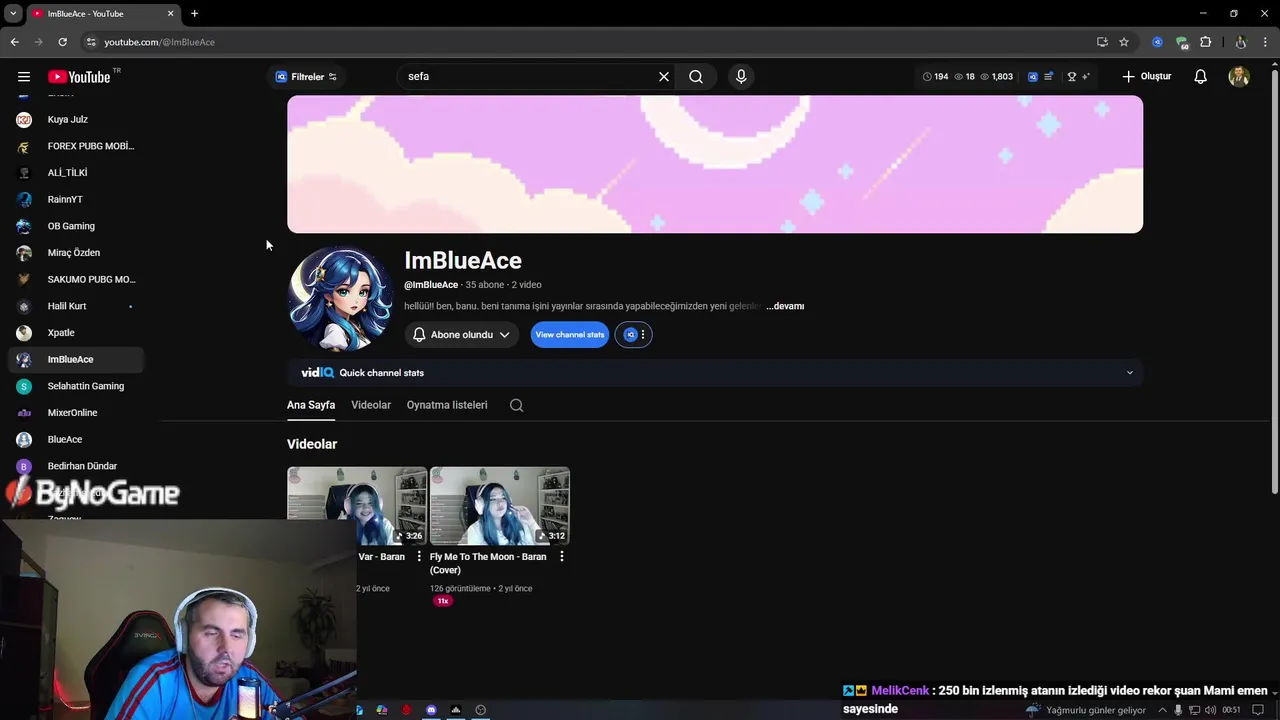Open the MixerOnline subscription
Screen dimensions: 1280x720
76,413
